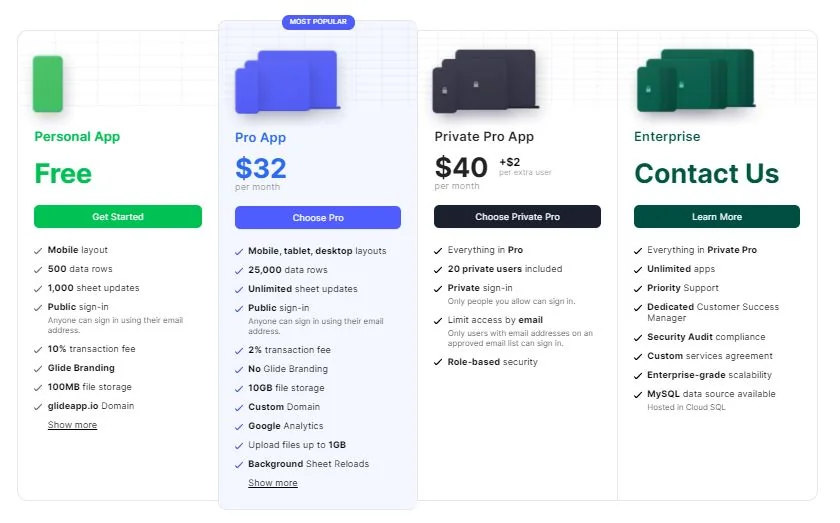
Task: Expand Show more under Pro App
Action: tap(273, 483)
